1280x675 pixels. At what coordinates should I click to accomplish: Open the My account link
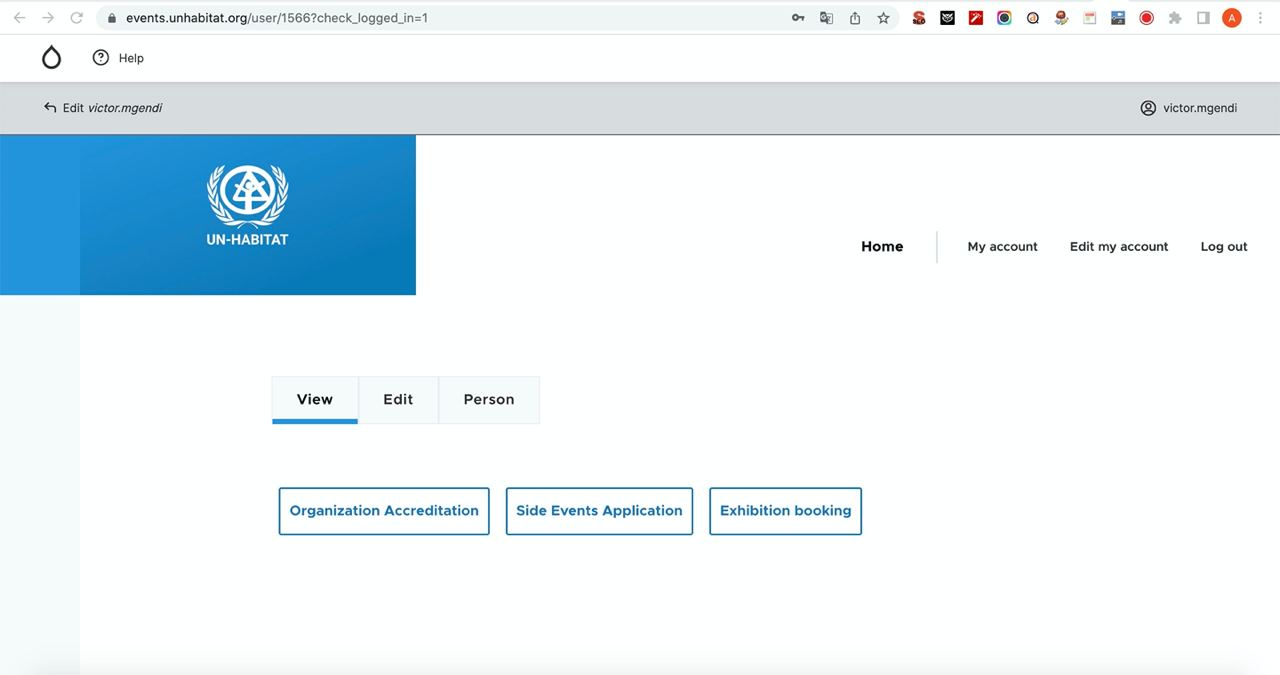(1002, 247)
